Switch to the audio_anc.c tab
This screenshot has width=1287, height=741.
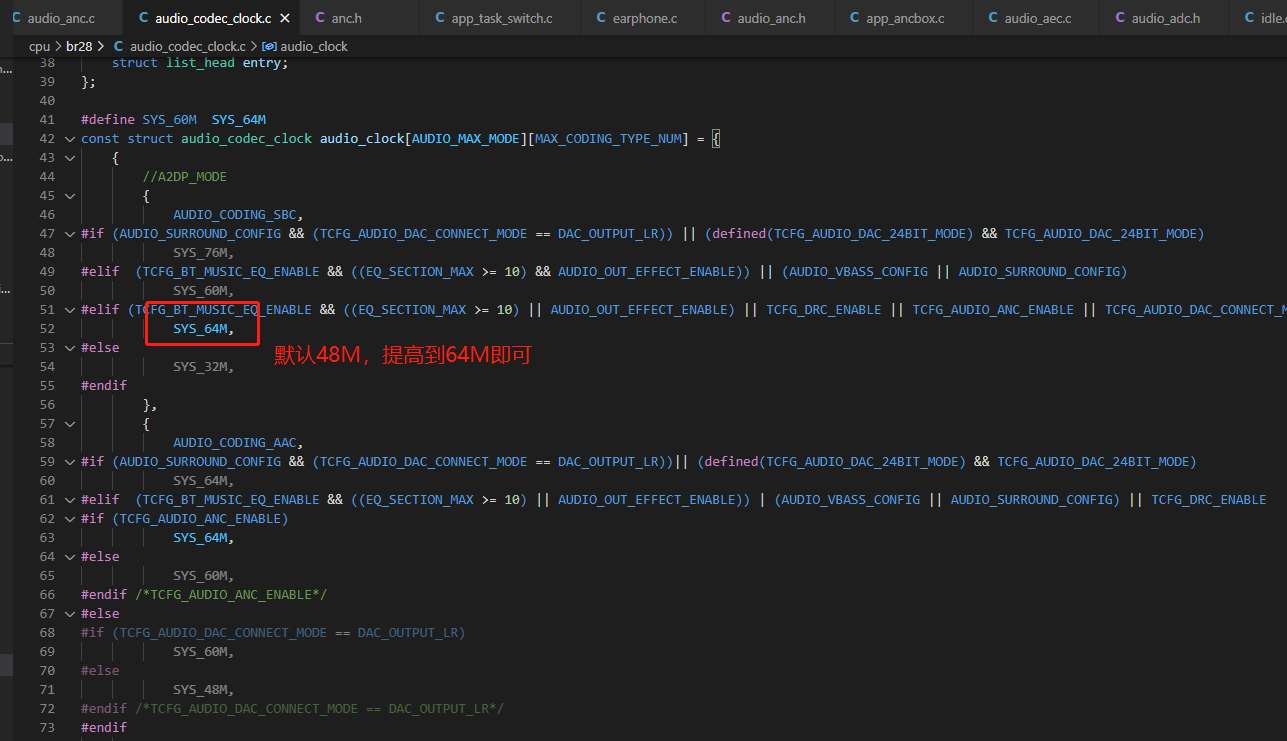(x=61, y=19)
